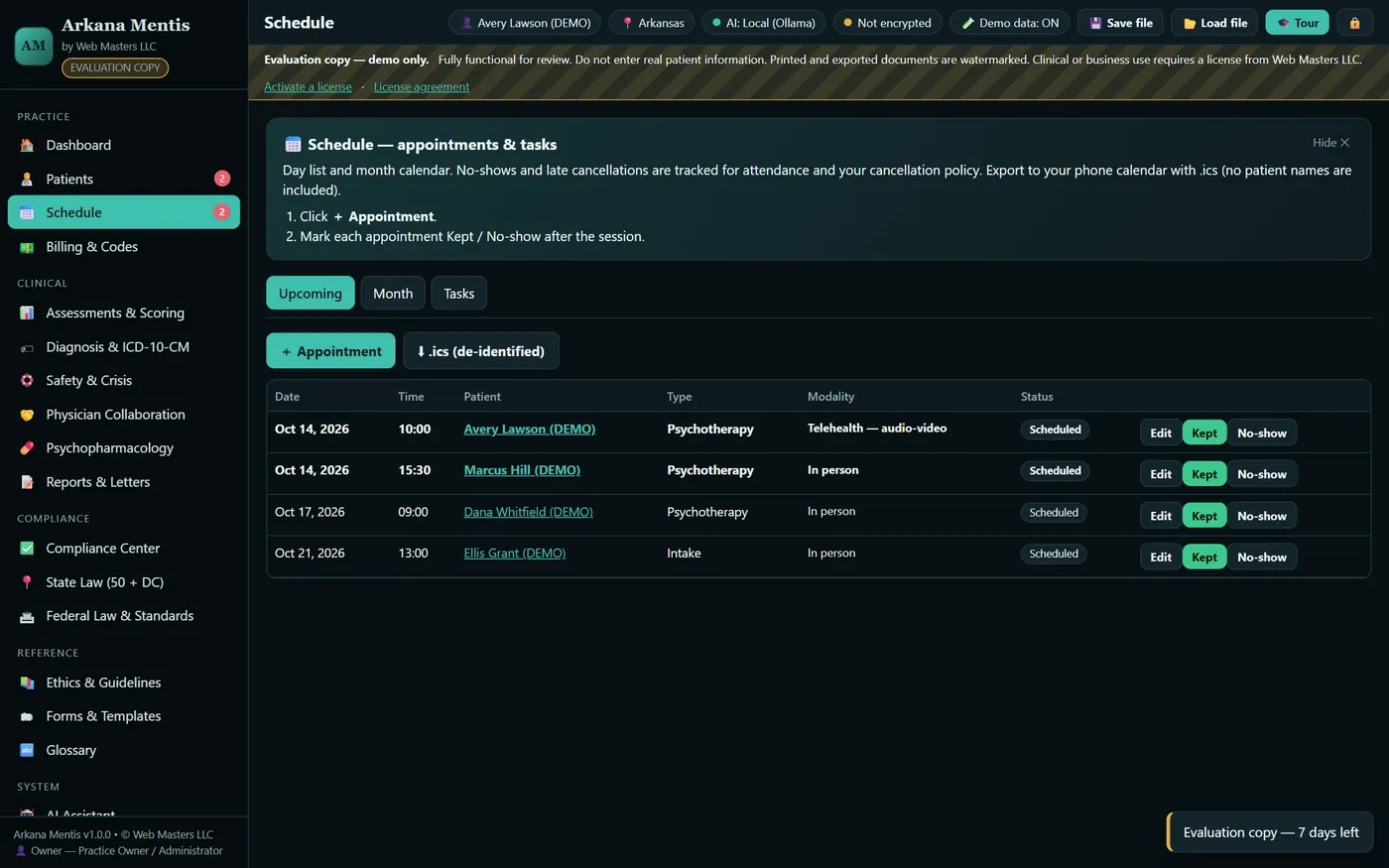Switch to the Month tab

tap(393, 294)
